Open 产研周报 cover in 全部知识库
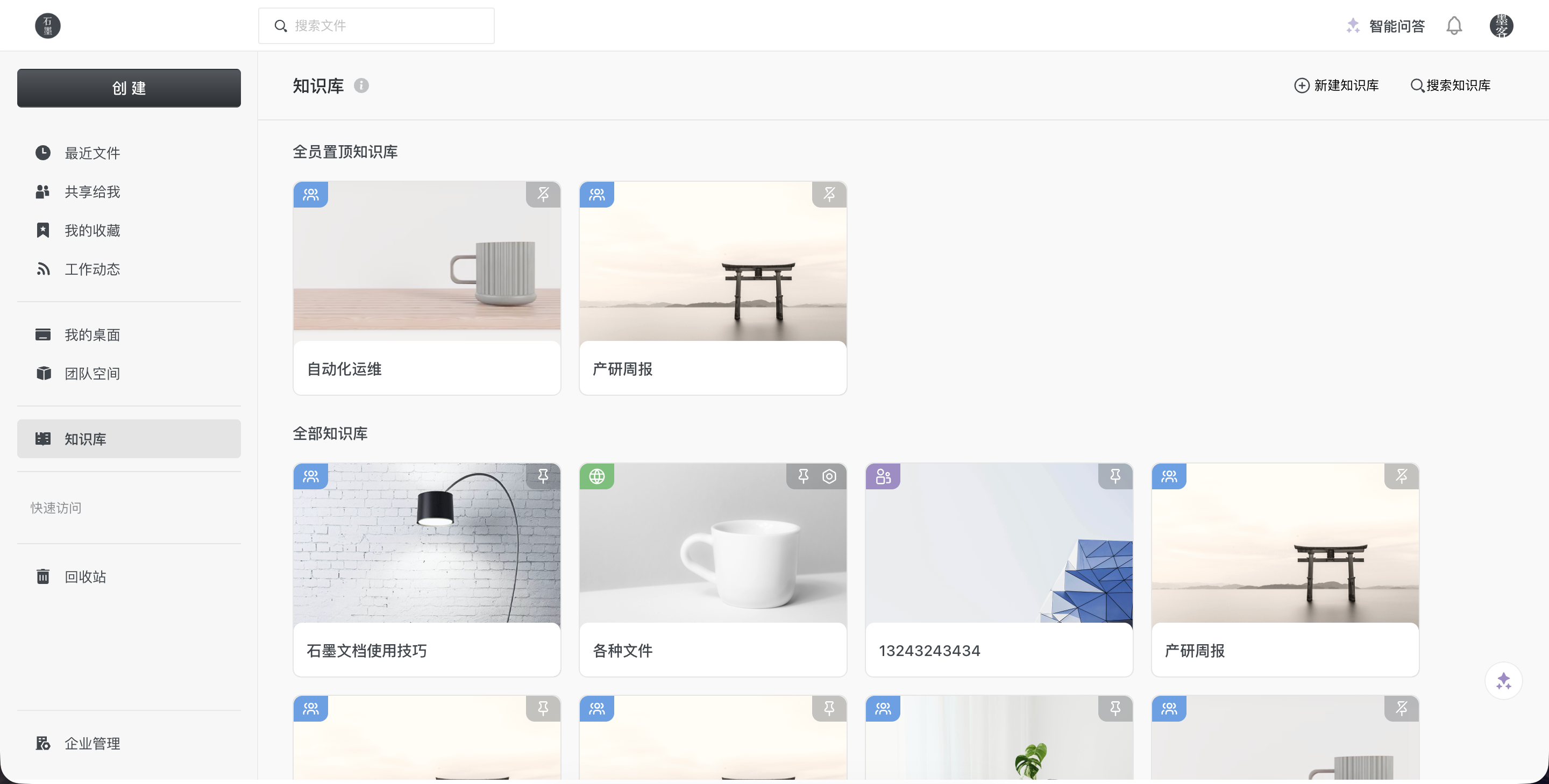Viewport: 1549px width, 784px height. (x=1285, y=543)
